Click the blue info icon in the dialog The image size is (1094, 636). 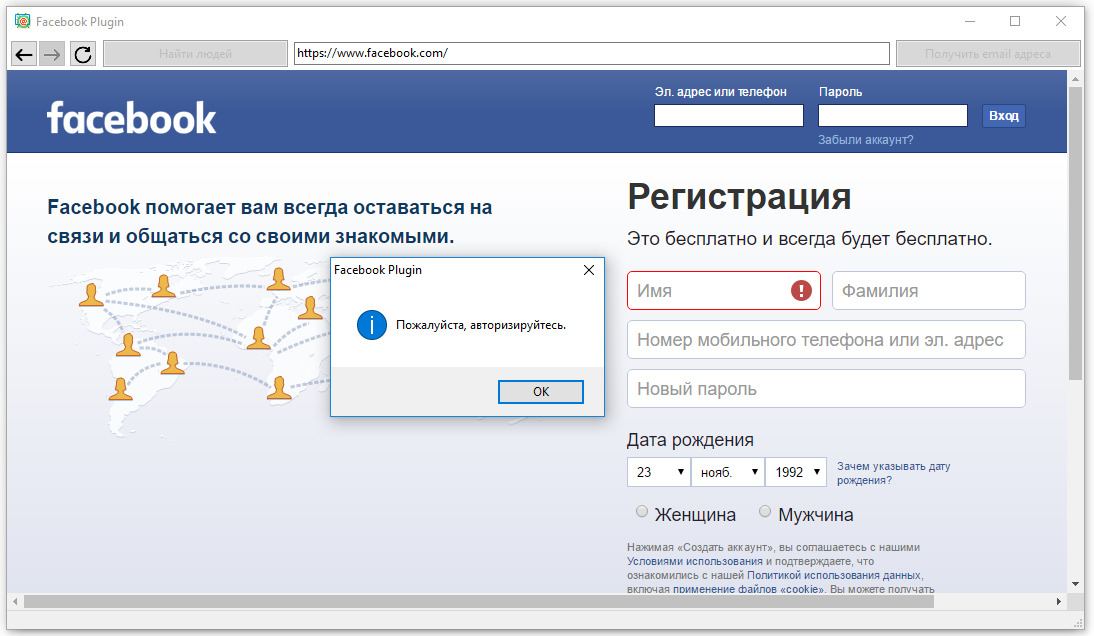coord(372,325)
